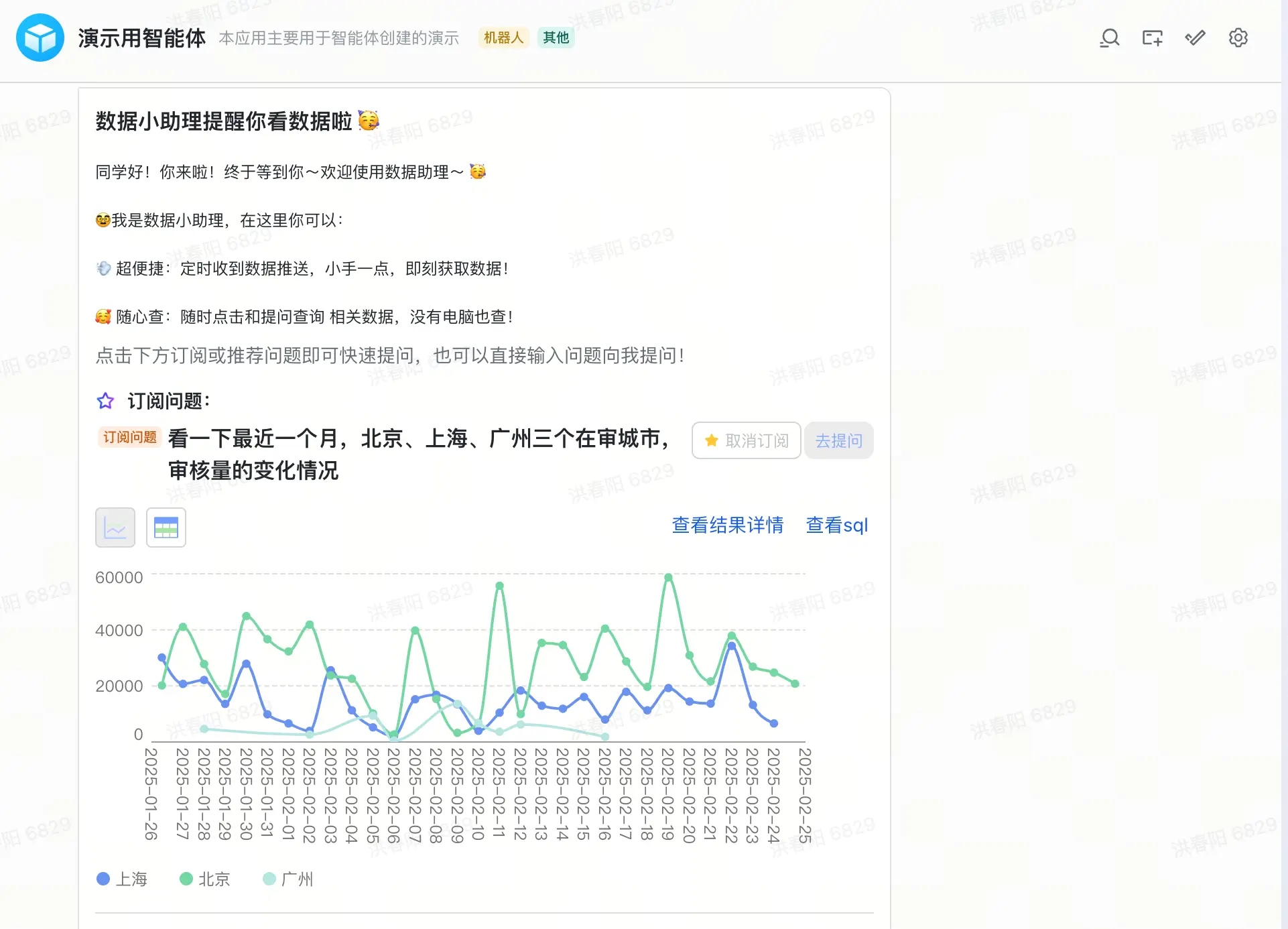This screenshot has width=1288, height=929.
Task: Toggle 广州 legend series
Action: point(288,879)
